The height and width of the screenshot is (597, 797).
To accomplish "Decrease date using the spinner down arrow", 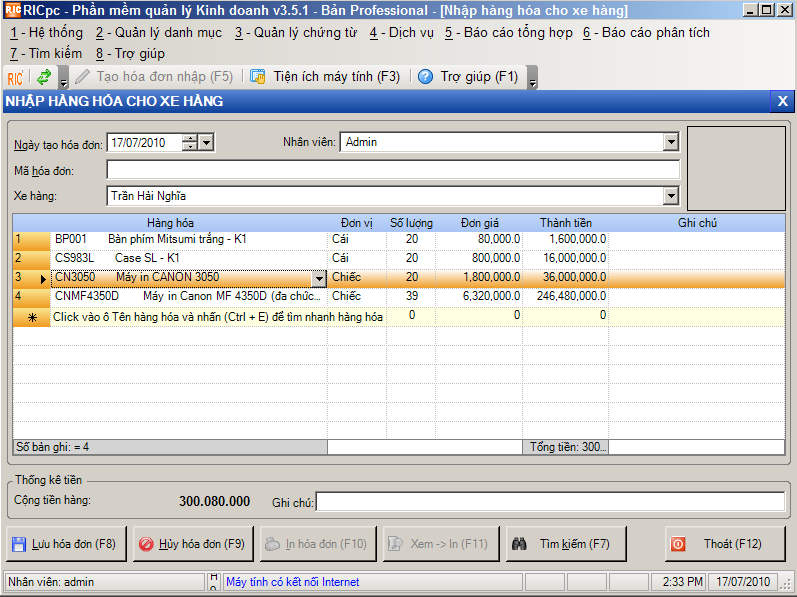I will click(x=190, y=147).
